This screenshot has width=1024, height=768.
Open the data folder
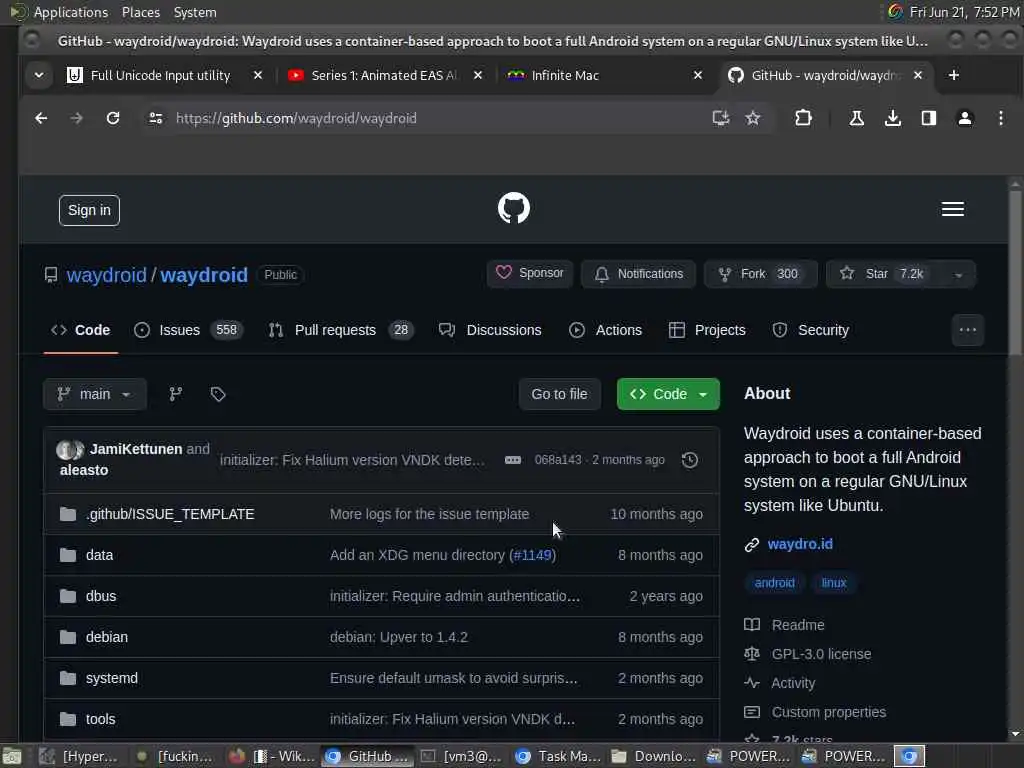(99, 555)
